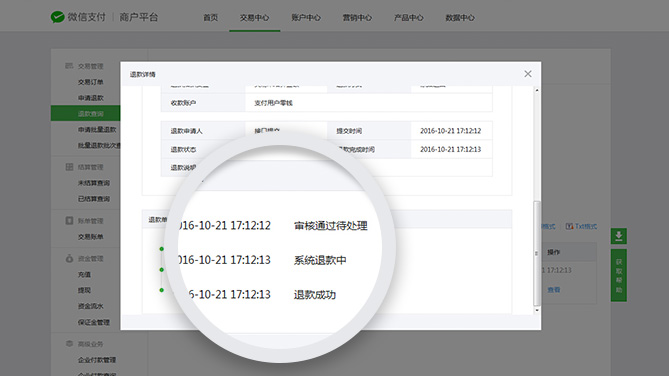This screenshot has height=376, width=669.
Task: Click the dialog scrollbar up arrow
Action: tap(537, 90)
